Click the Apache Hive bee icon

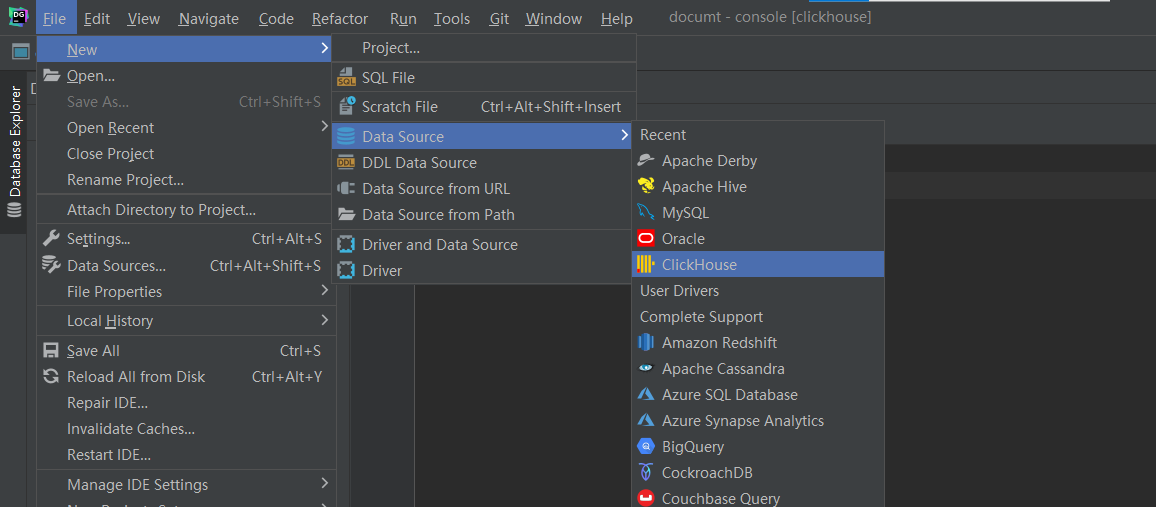(647, 186)
